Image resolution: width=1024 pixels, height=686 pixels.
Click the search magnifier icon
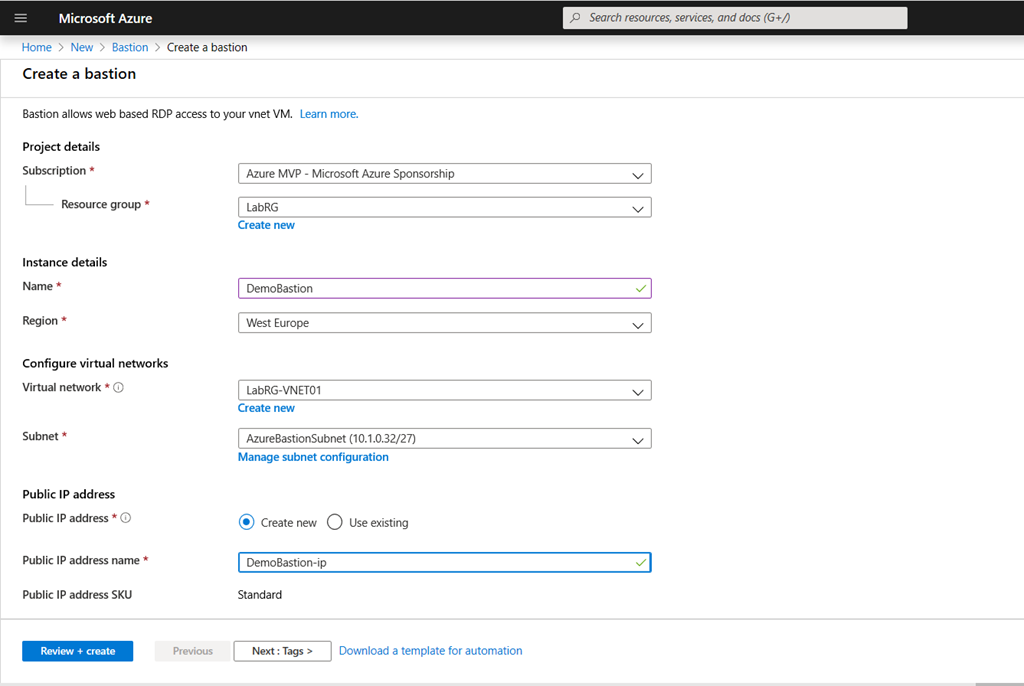[575, 18]
